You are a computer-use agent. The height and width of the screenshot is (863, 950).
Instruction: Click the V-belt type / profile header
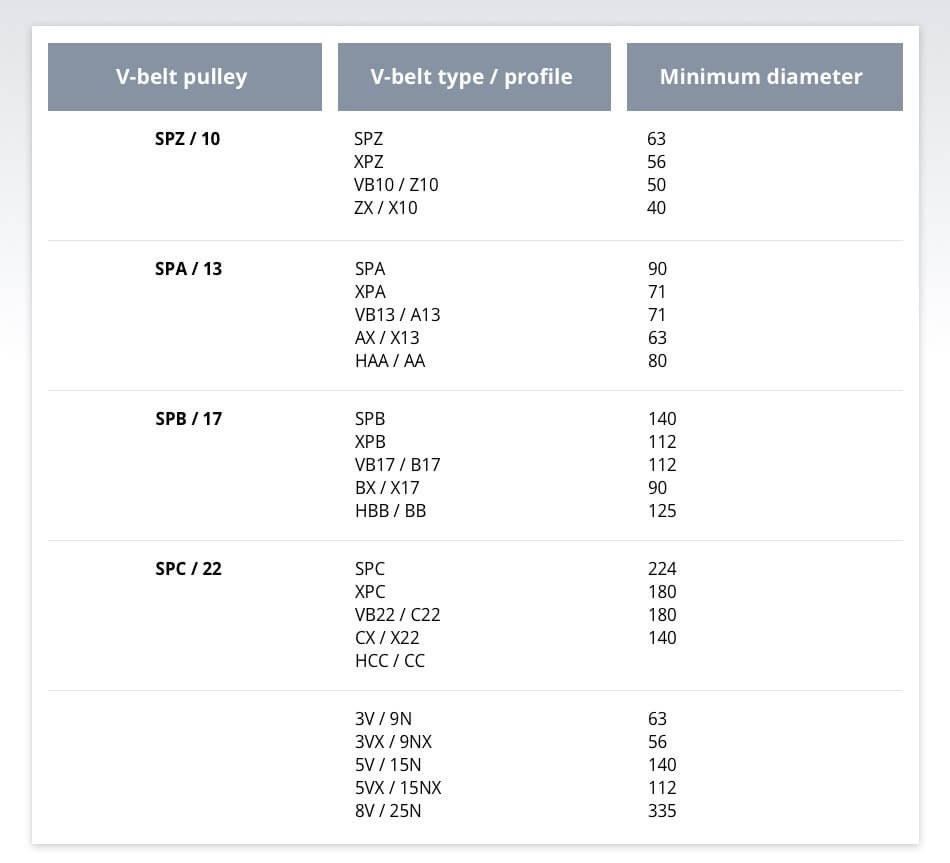pos(473,77)
